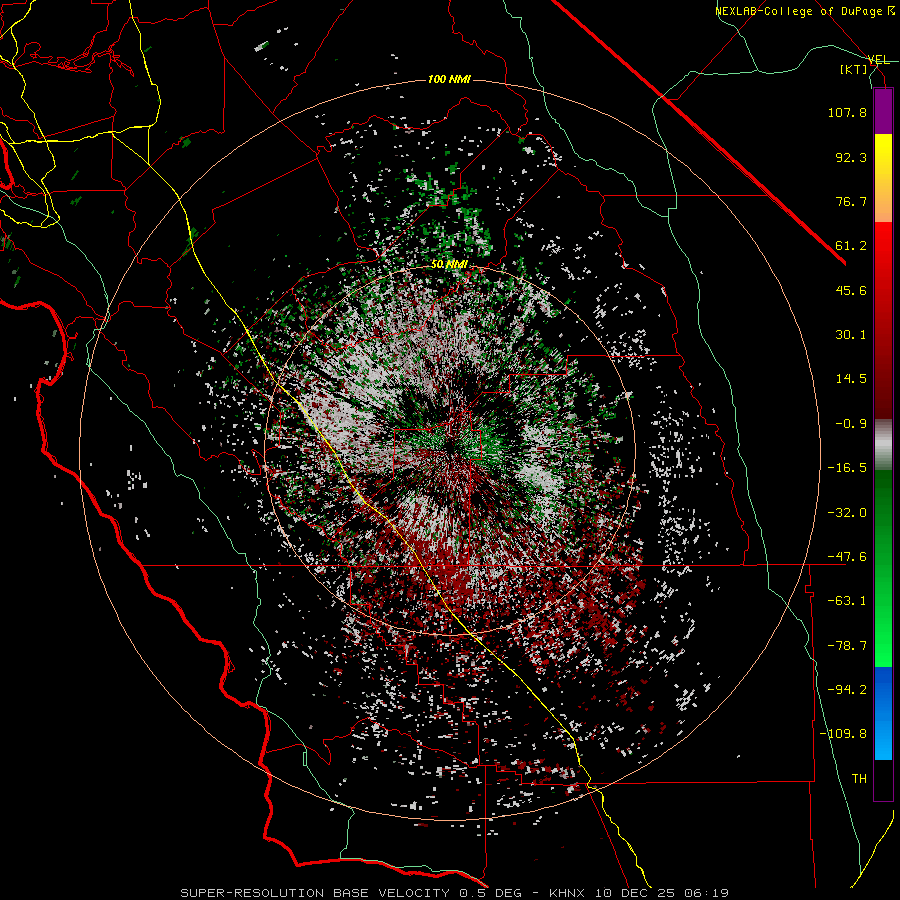
Task: Click the 76.7 velocity scale value
Action: point(851,201)
